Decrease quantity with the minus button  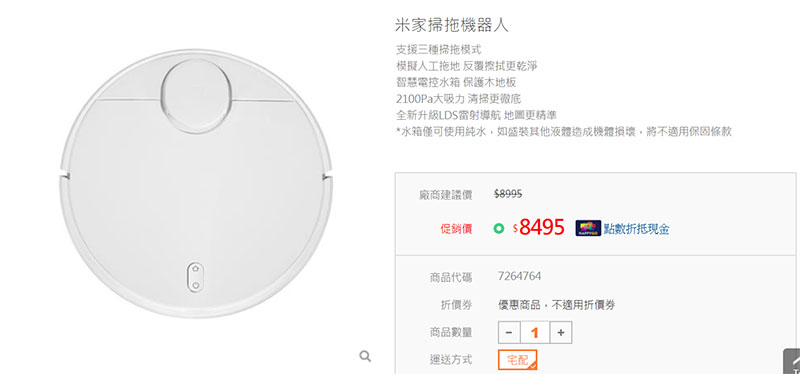[x=509, y=333]
